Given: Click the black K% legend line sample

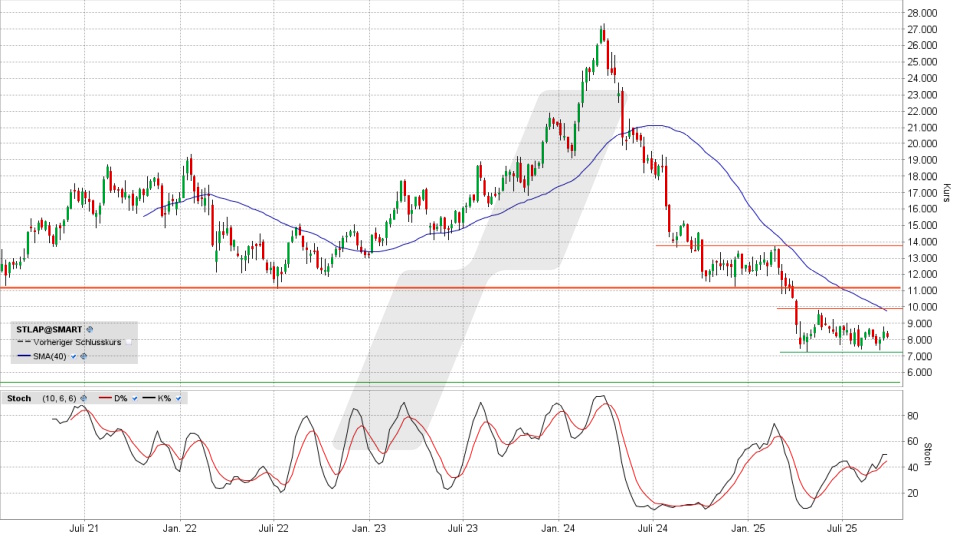Looking at the screenshot, I should pos(147,398).
